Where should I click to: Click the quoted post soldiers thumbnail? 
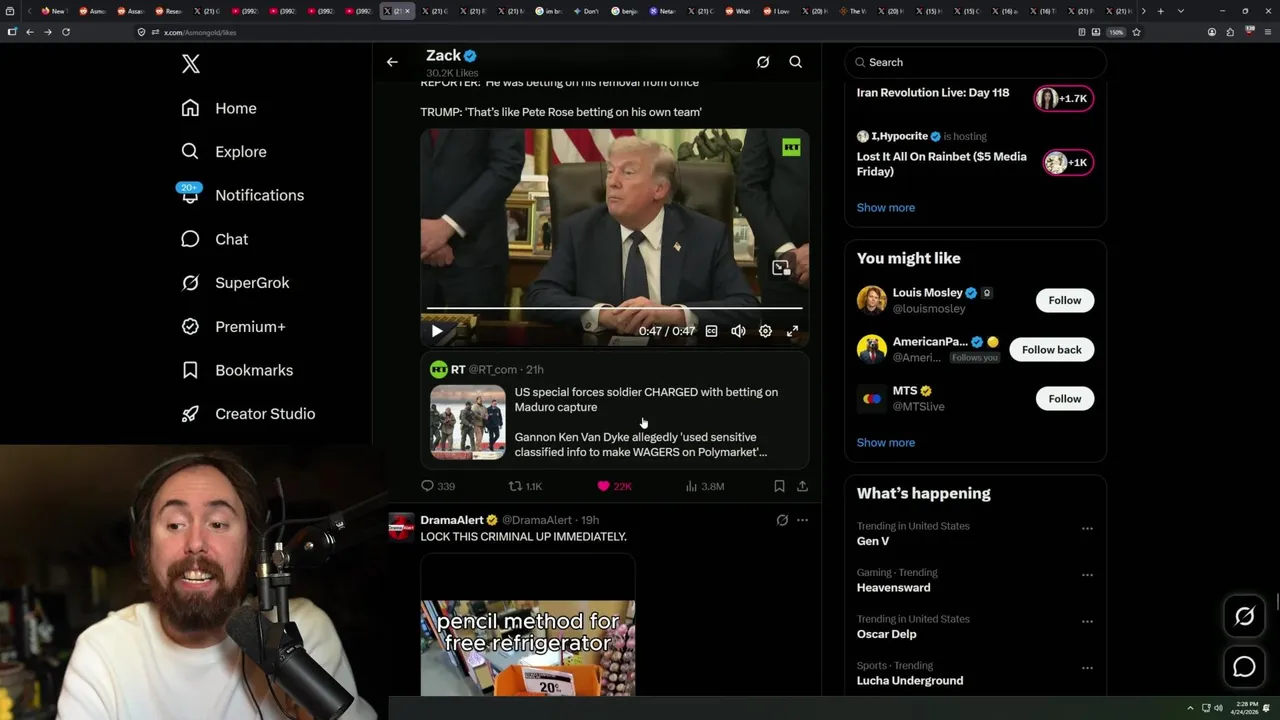tap(468, 422)
